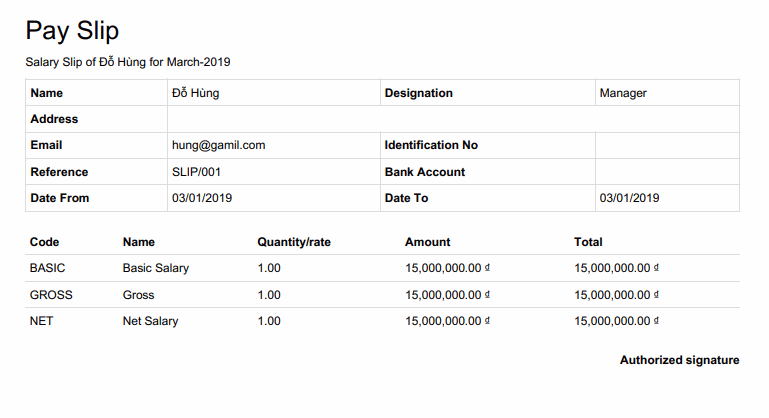Click the Date To value 03/01/2019
Viewport: 769px width, 418px height.
630,198
